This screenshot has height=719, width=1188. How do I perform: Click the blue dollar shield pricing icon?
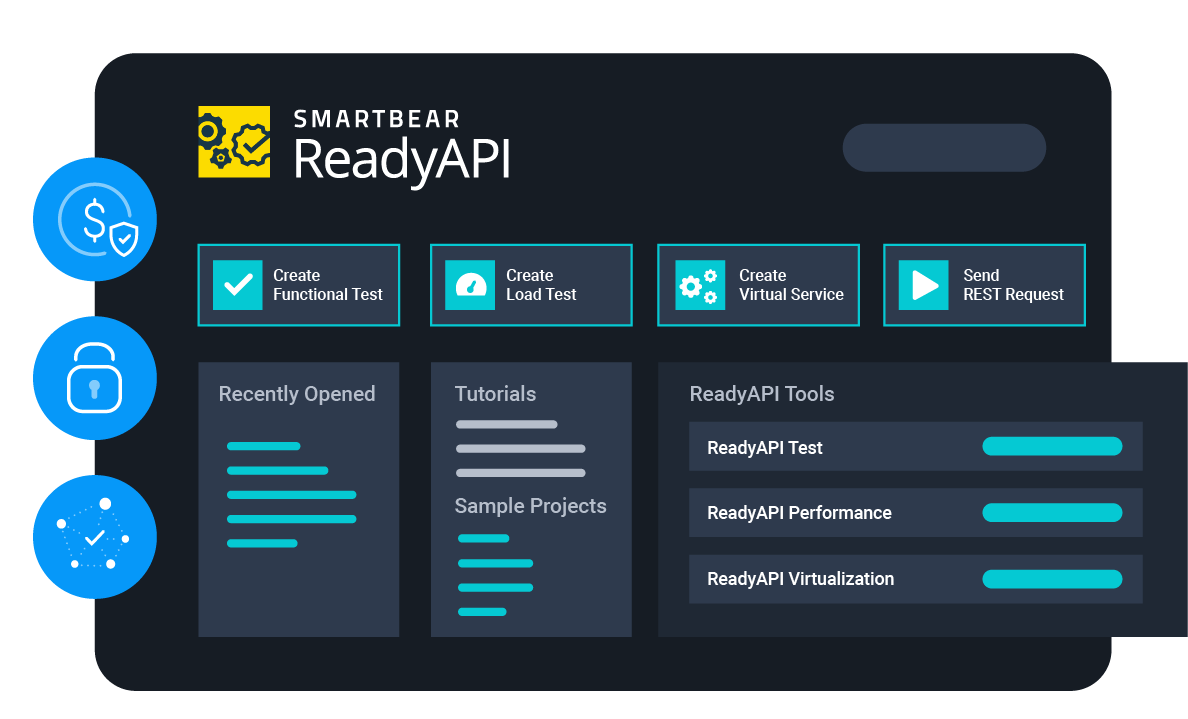pos(95,219)
